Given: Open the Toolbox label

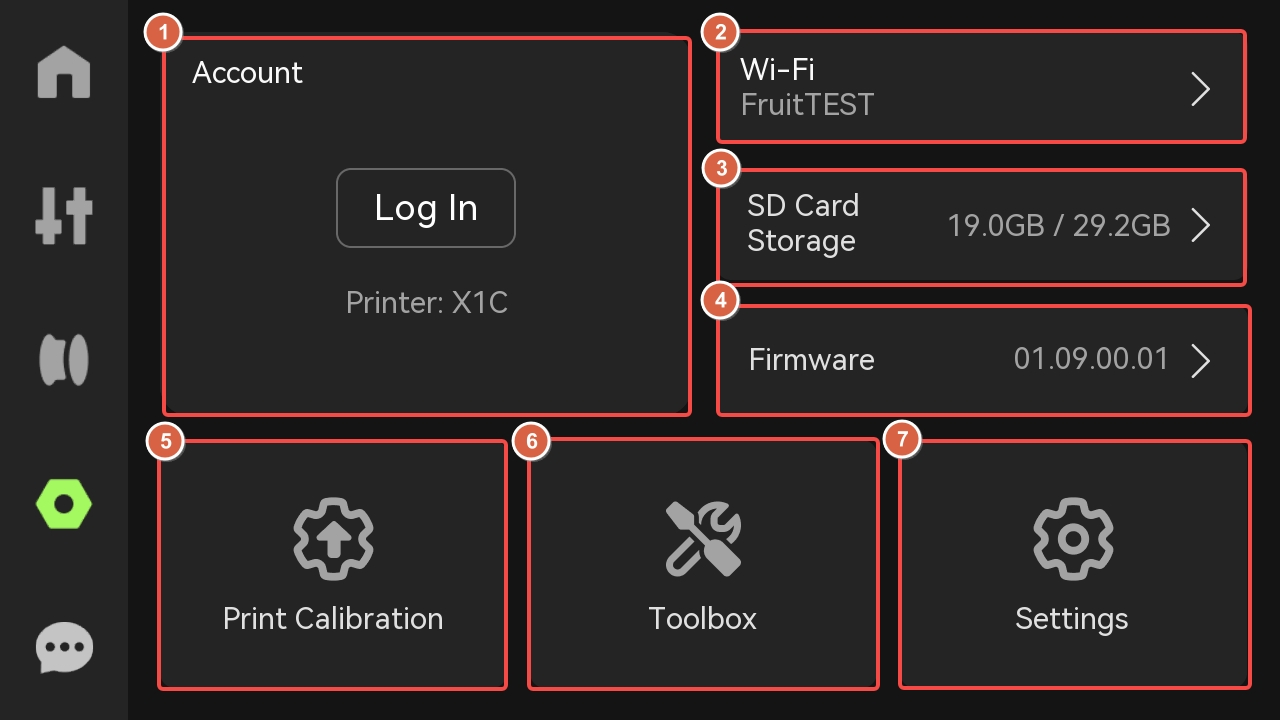Looking at the screenshot, I should [x=703, y=619].
